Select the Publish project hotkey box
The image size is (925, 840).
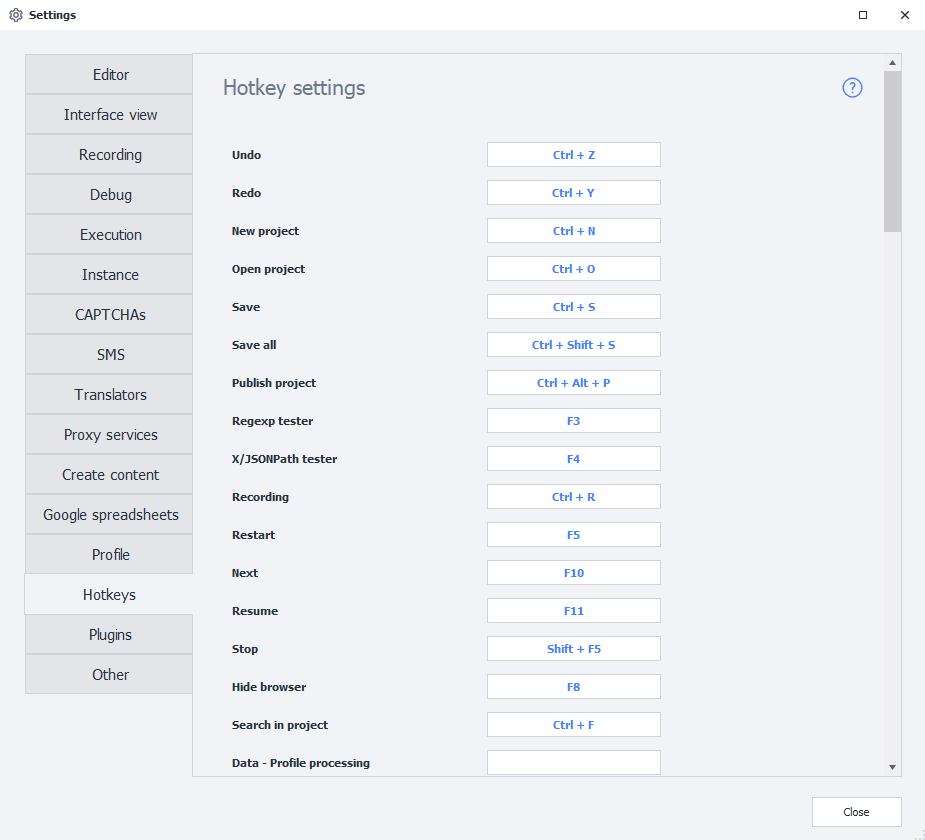click(x=573, y=383)
